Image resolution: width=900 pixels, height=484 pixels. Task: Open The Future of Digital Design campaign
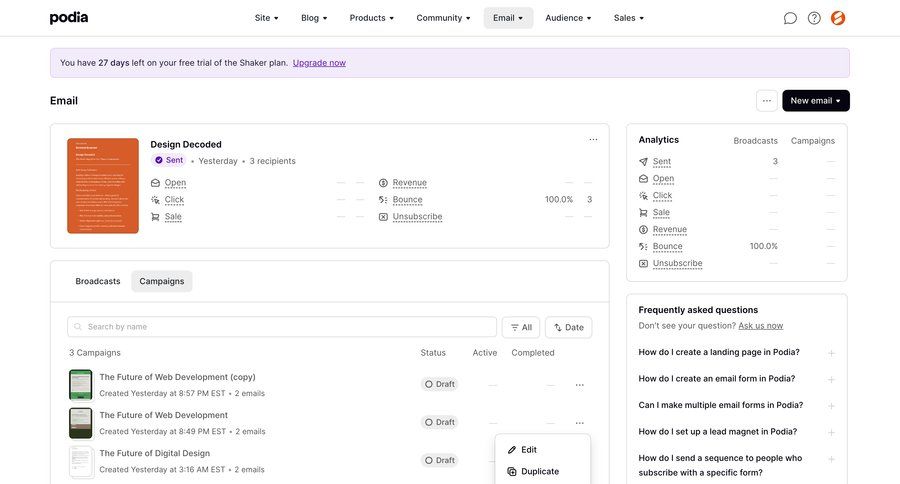(x=154, y=454)
